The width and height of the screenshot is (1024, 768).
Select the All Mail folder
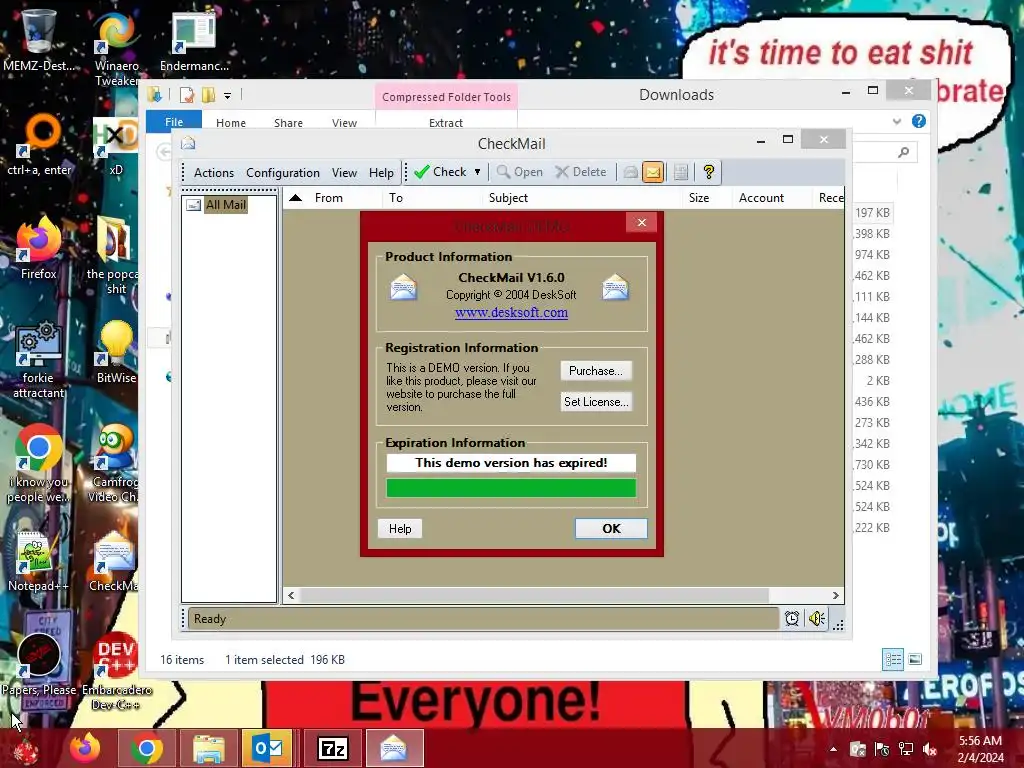225,205
